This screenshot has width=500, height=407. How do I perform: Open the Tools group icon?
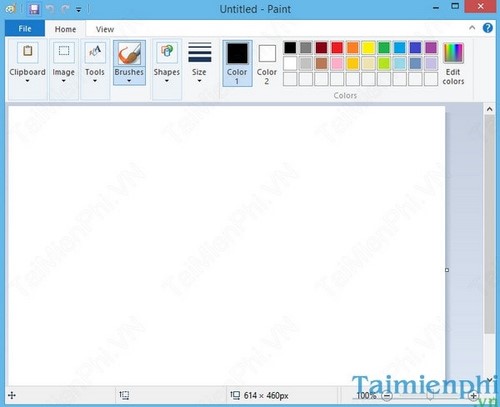tap(95, 52)
